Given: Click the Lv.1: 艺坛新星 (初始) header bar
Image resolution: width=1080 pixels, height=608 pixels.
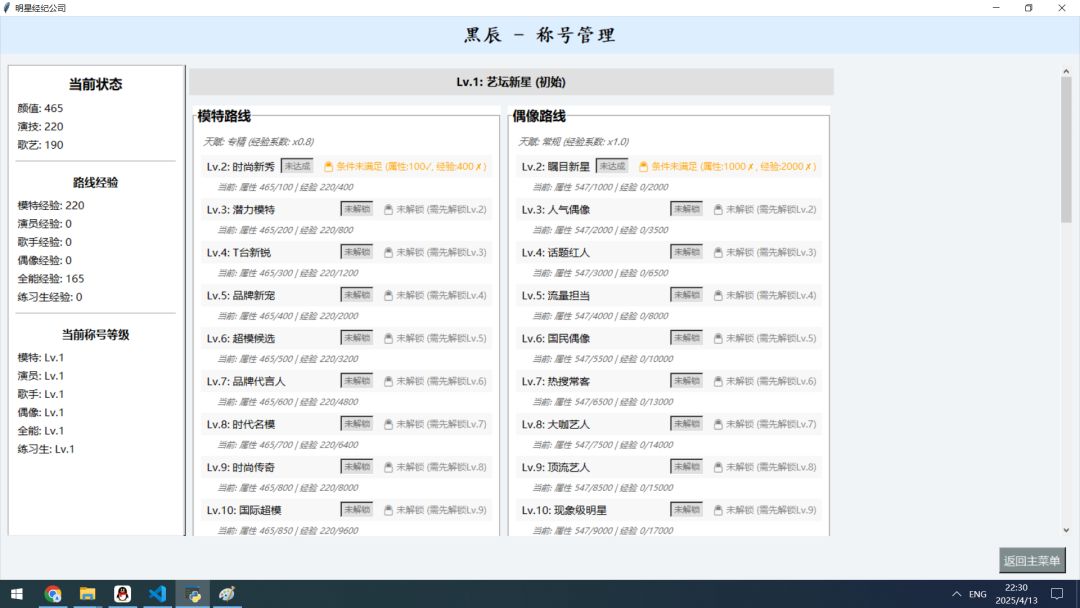Looking at the screenshot, I should click(x=511, y=82).
